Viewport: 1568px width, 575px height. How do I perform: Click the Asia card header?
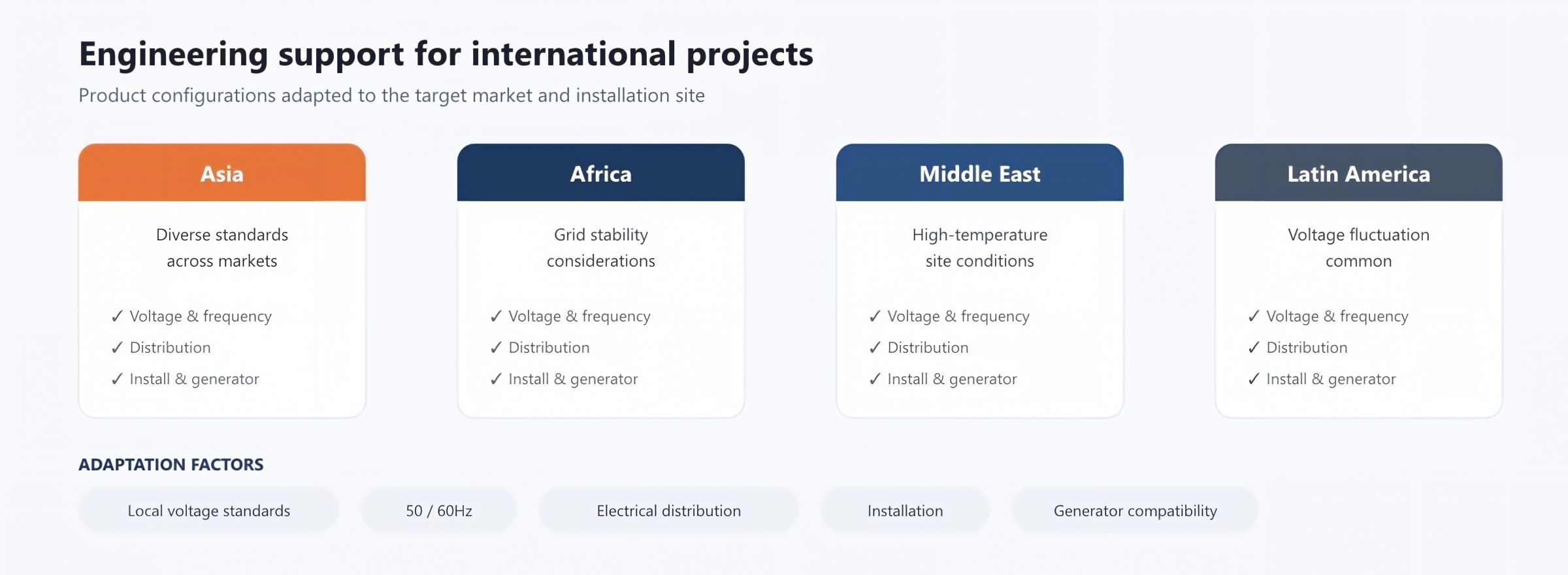pos(222,172)
